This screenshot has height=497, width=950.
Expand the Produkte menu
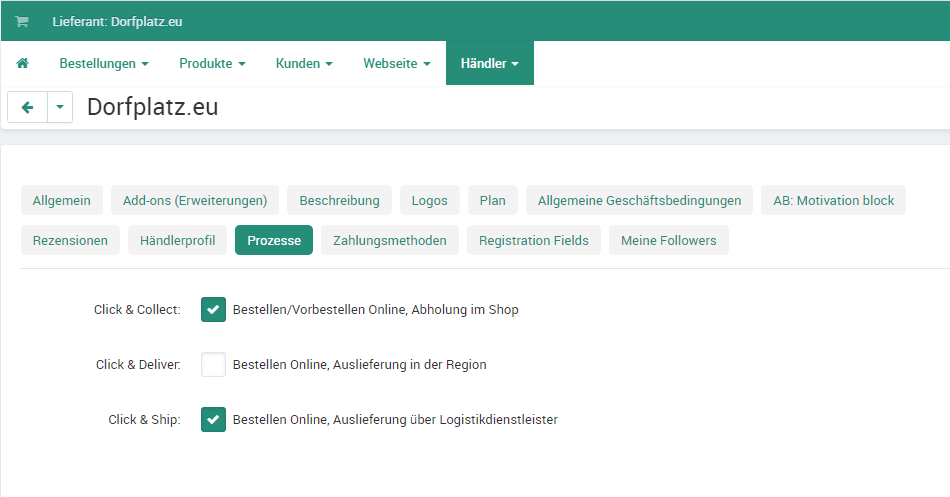212,64
